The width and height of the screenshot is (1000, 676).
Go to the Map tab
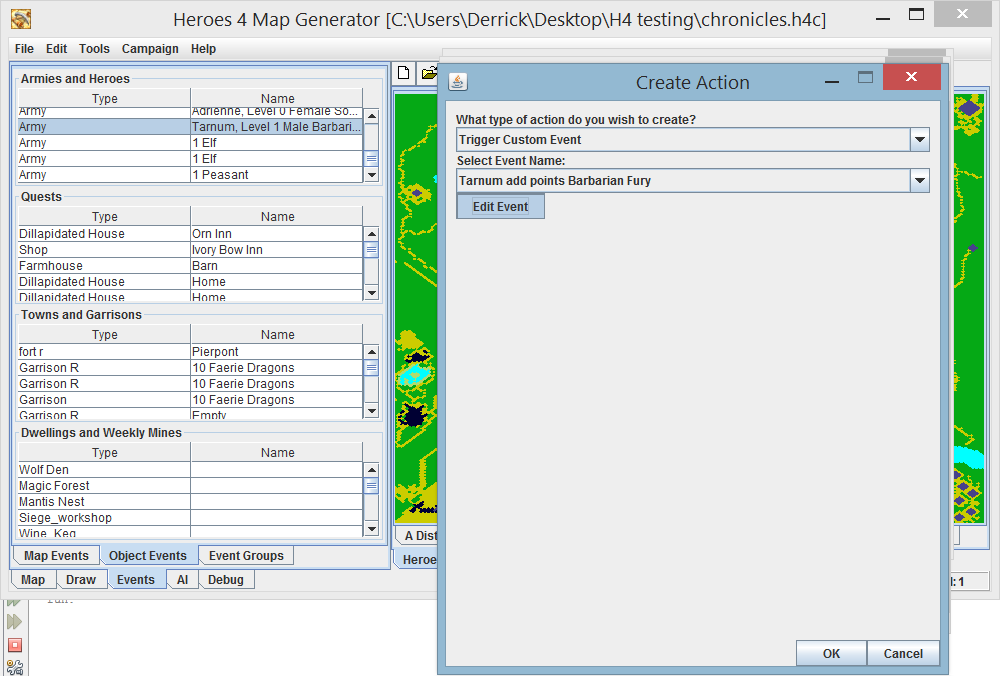pos(33,580)
